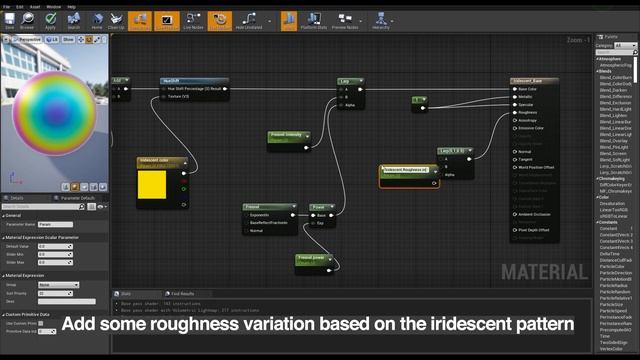The height and width of the screenshot is (360, 640).
Task: Click the property matrix grid icon
Action: pyautogui.click(x=91, y=207)
